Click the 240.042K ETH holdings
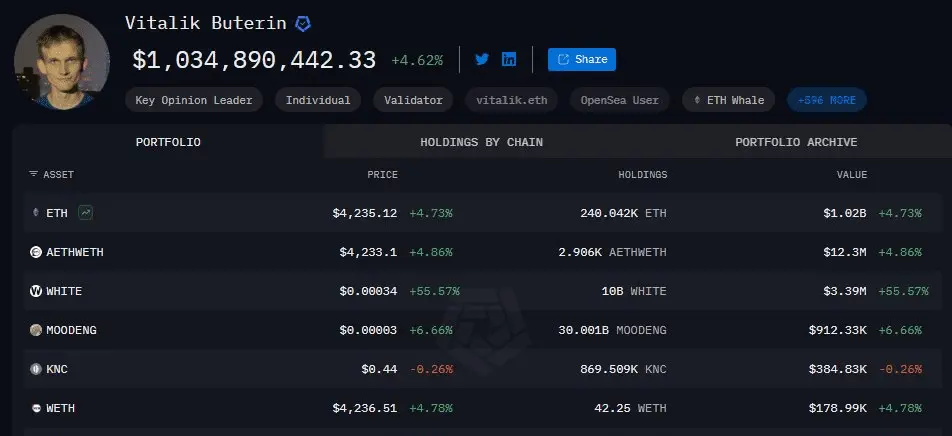Viewport: 952px width, 436px height. pos(624,213)
